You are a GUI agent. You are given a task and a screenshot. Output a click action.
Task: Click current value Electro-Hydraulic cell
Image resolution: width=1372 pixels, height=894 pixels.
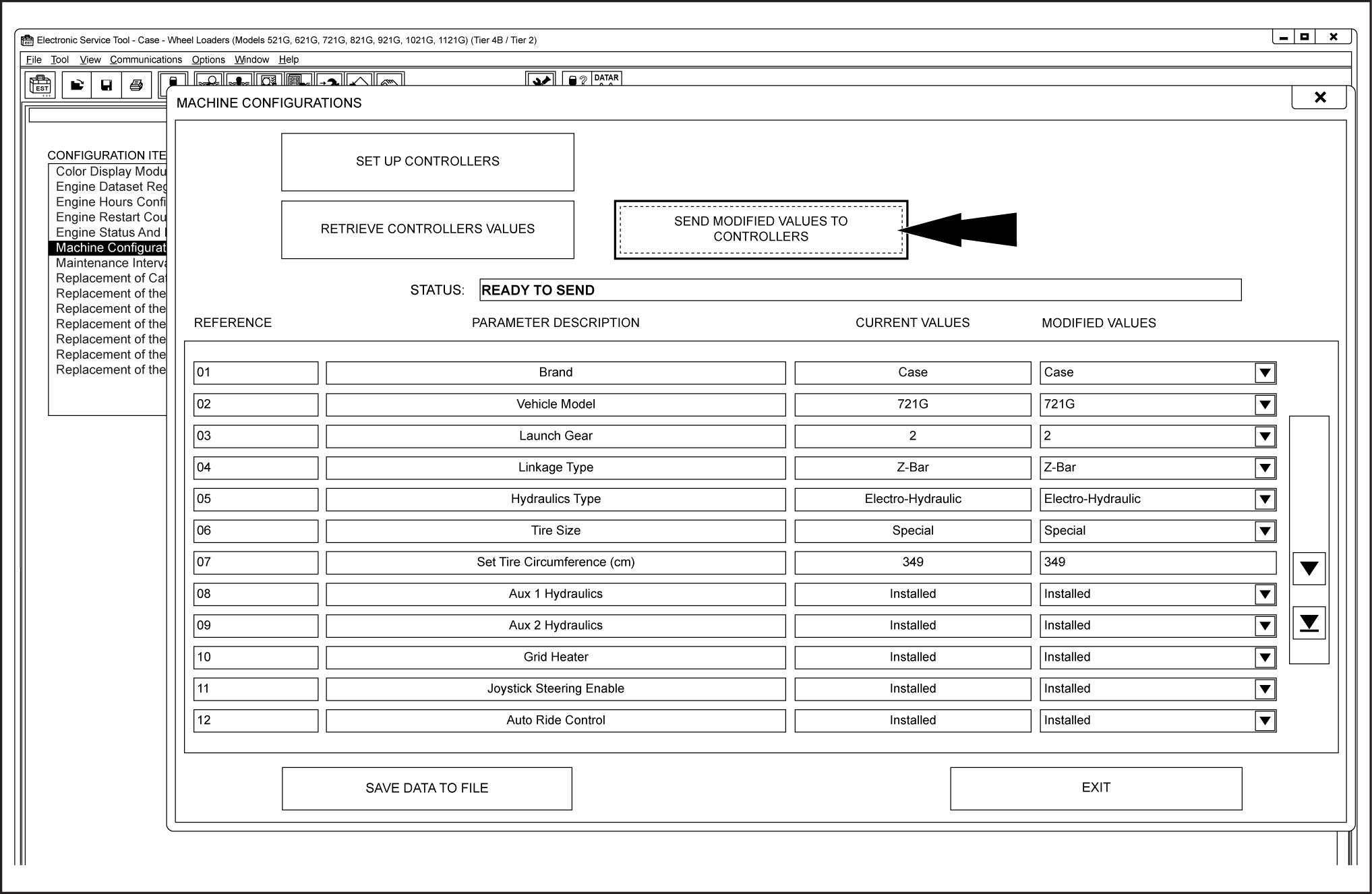(x=912, y=500)
